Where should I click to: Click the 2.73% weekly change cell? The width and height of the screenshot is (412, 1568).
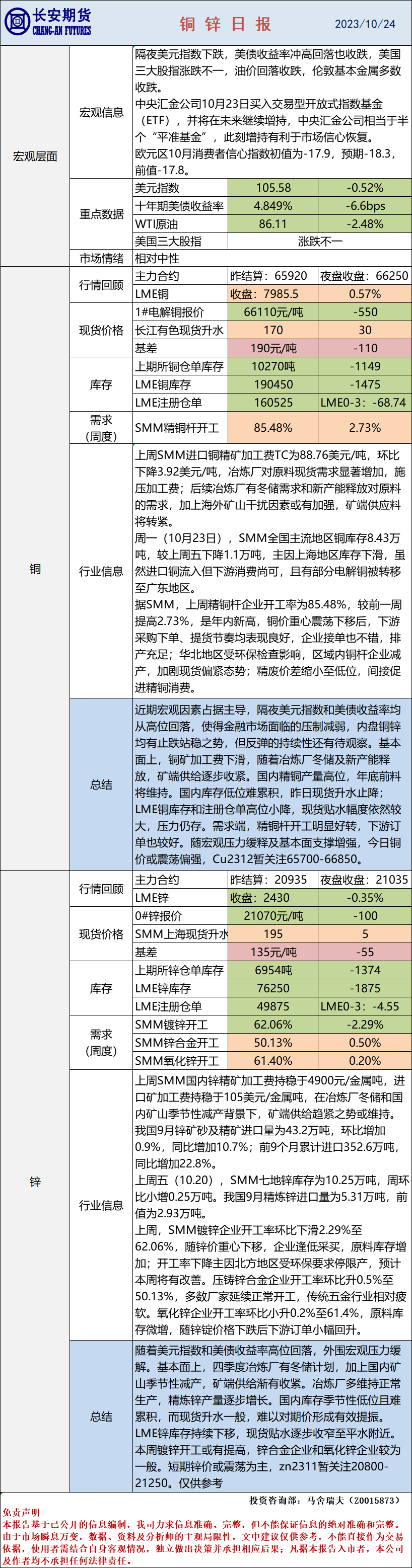click(x=365, y=428)
